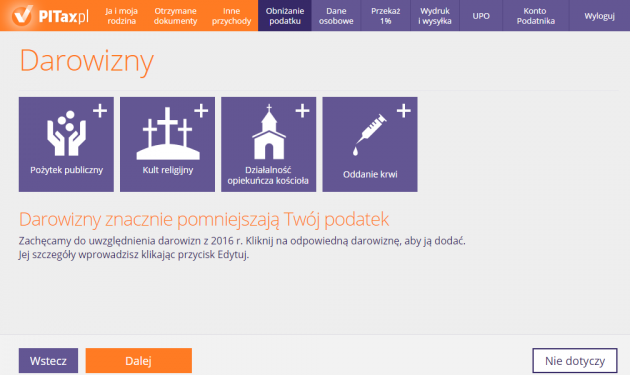Switch to Inne przychody tab
This screenshot has height=375, width=630.
(x=231, y=16)
